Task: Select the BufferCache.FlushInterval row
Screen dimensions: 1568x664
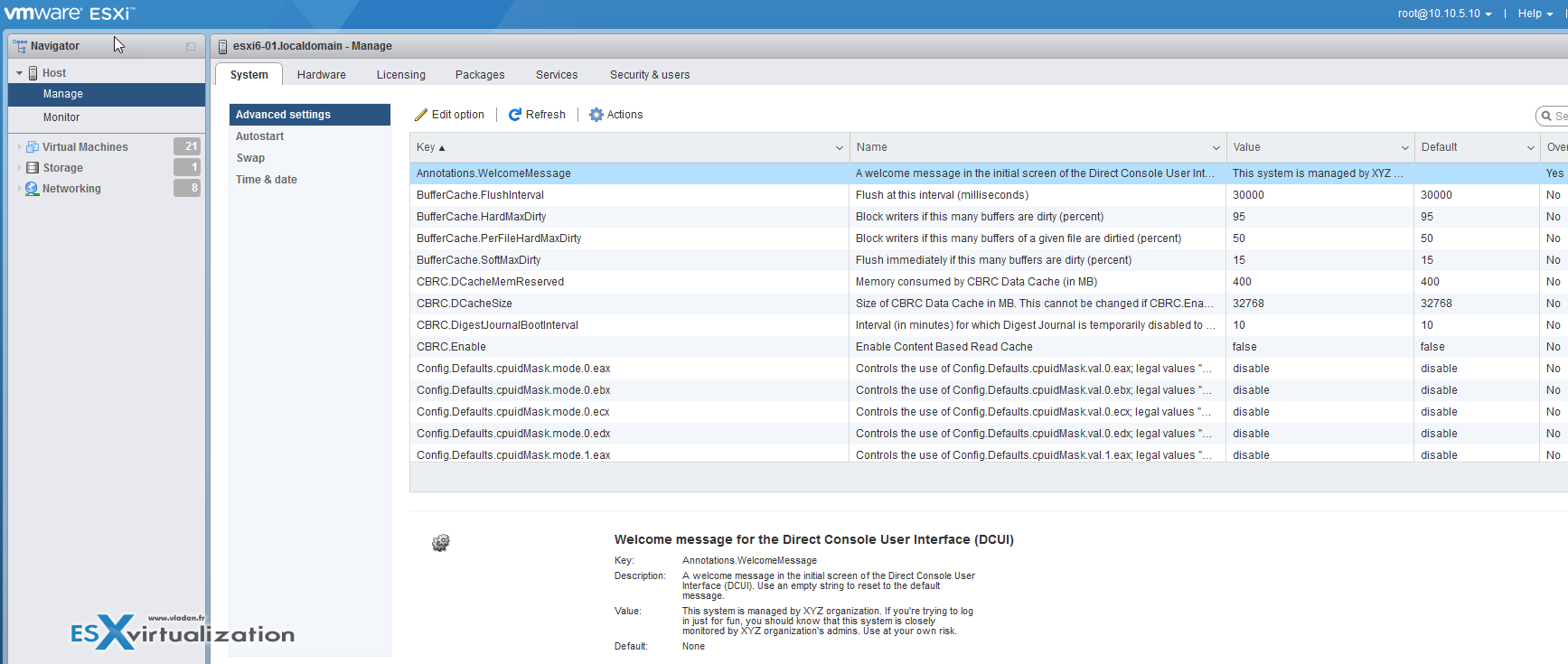Action: tap(989, 195)
